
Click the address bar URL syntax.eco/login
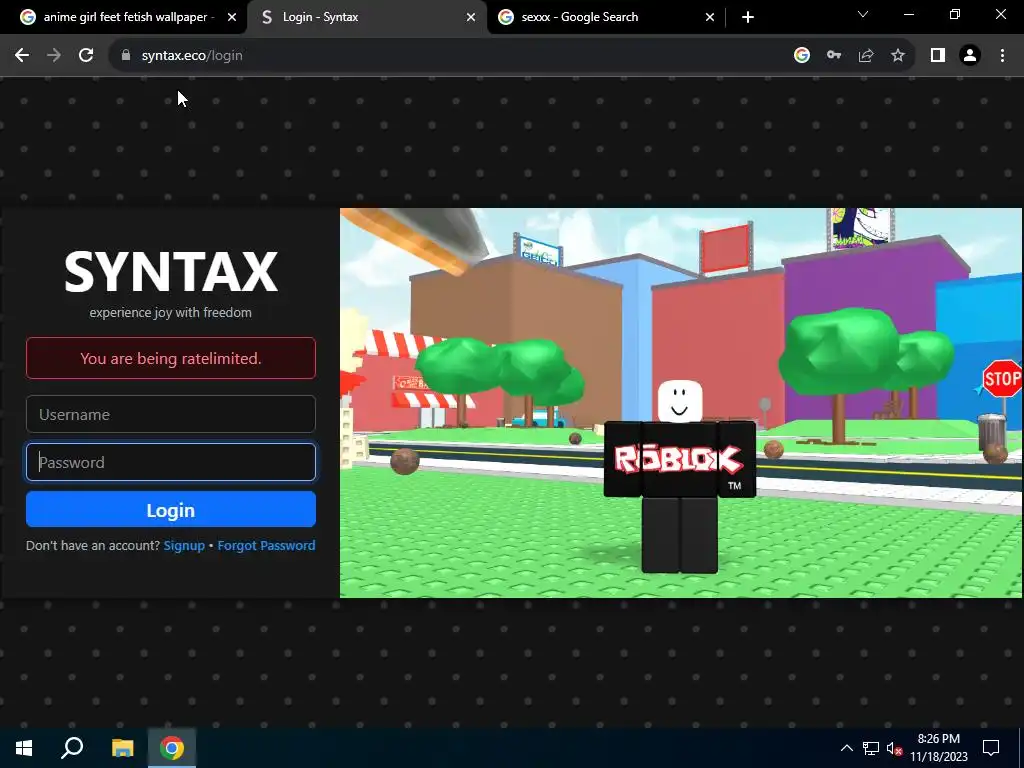click(x=192, y=56)
